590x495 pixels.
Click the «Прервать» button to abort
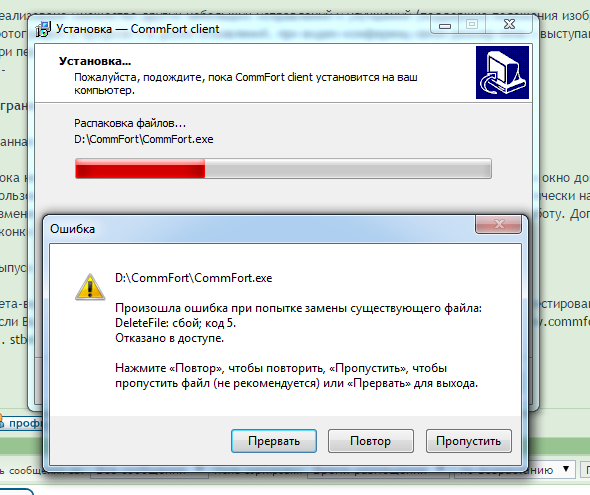click(274, 441)
